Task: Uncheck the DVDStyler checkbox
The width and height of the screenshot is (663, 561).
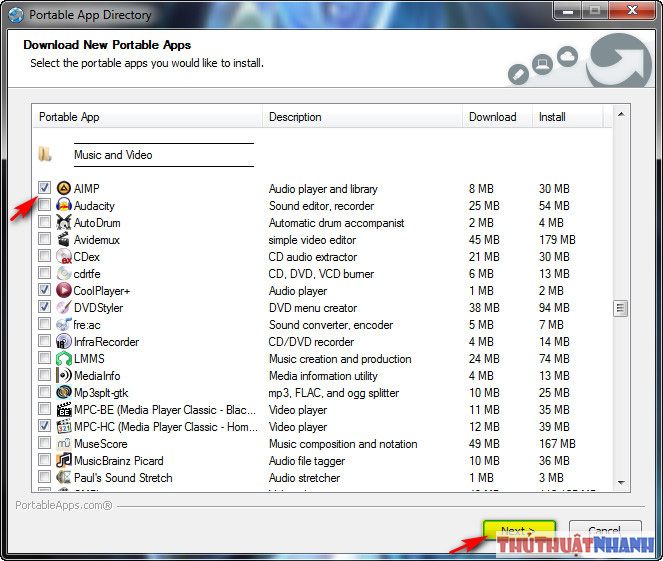Action: tap(44, 306)
